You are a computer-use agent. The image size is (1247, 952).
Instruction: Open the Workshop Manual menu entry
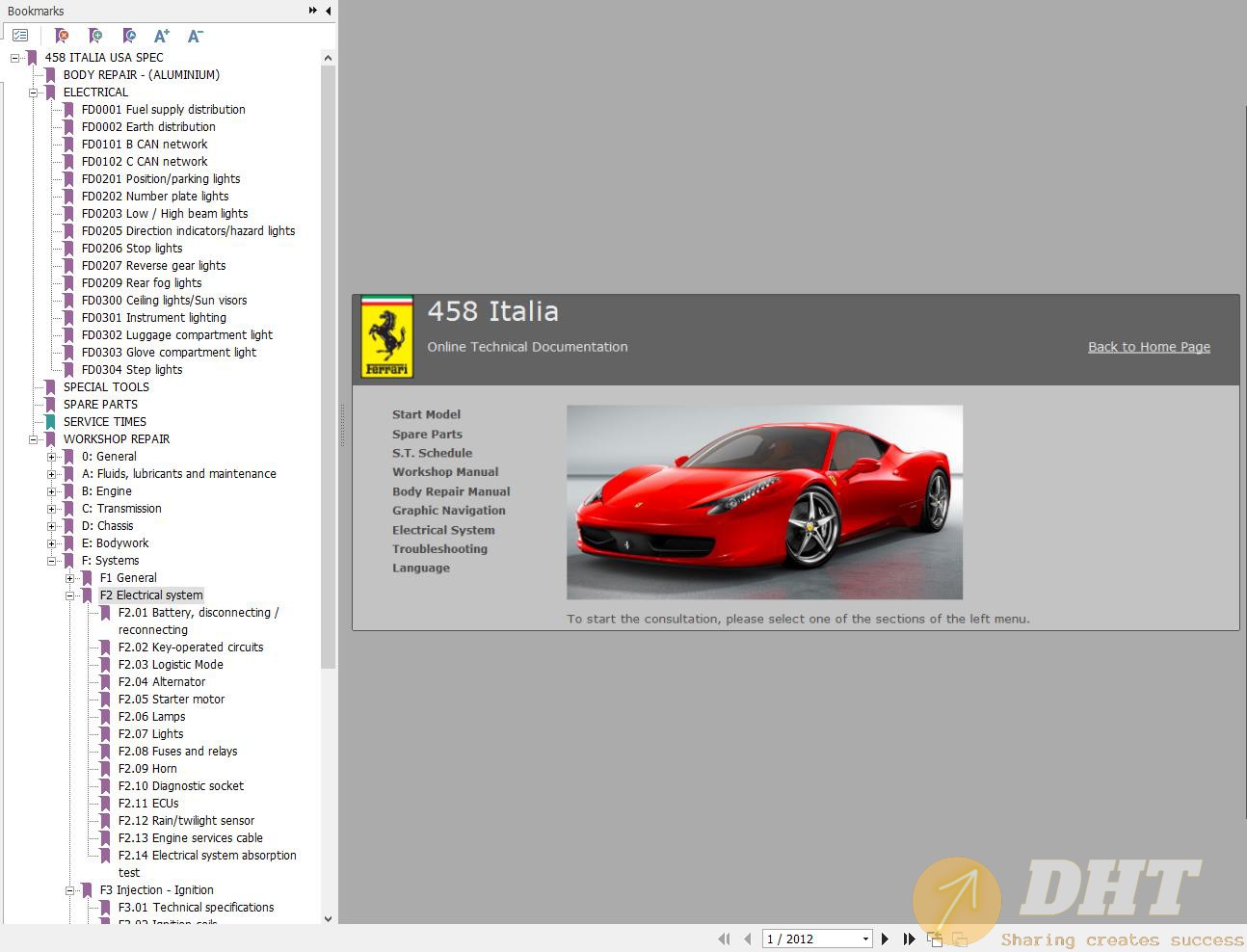pyautogui.click(x=445, y=472)
